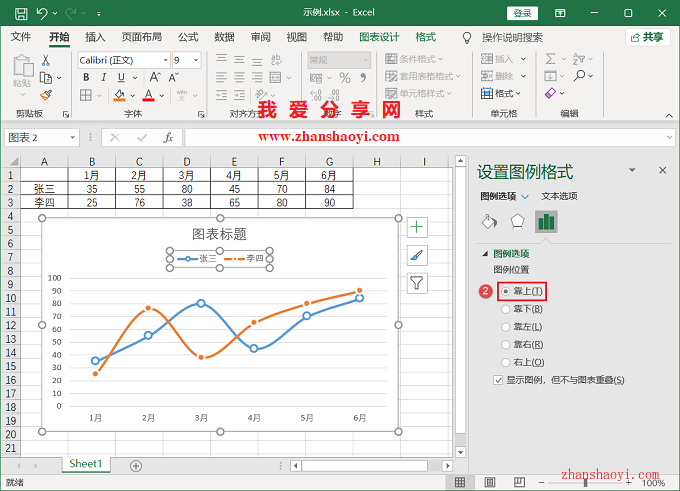Select the 靠下(B) legend position radio

coord(505,309)
